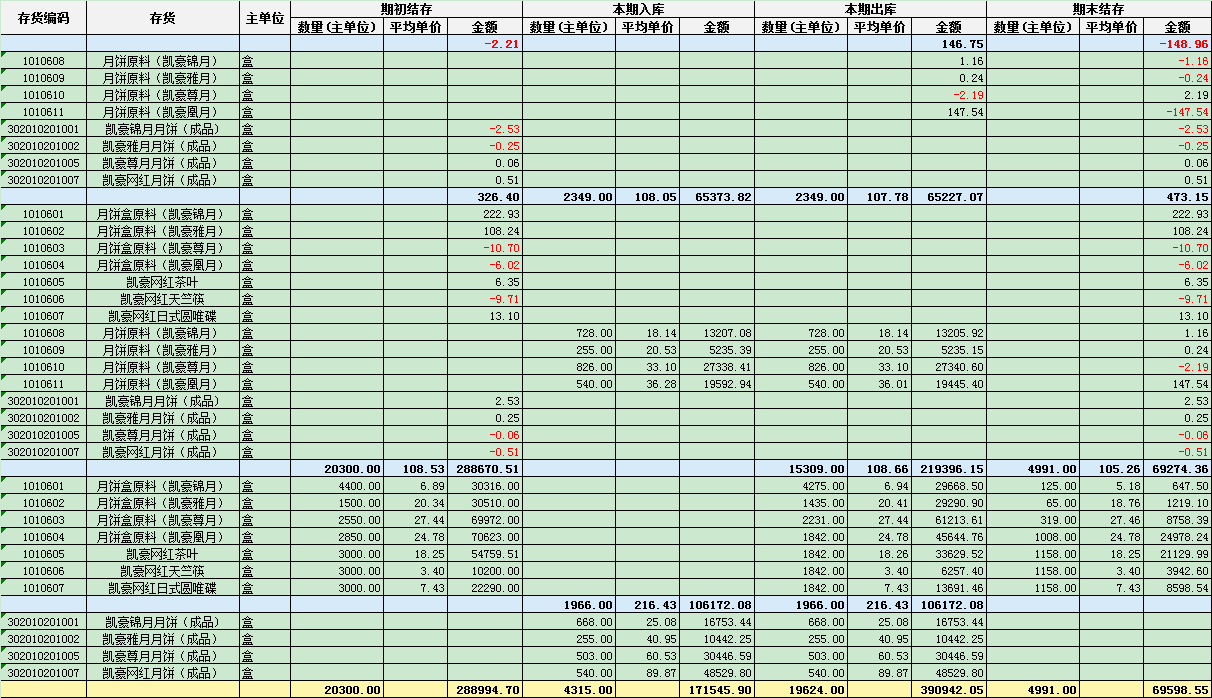Click "平均单价" header under 本期入库
This screenshot has width=1212, height=698.
click(x=647, y=27)
